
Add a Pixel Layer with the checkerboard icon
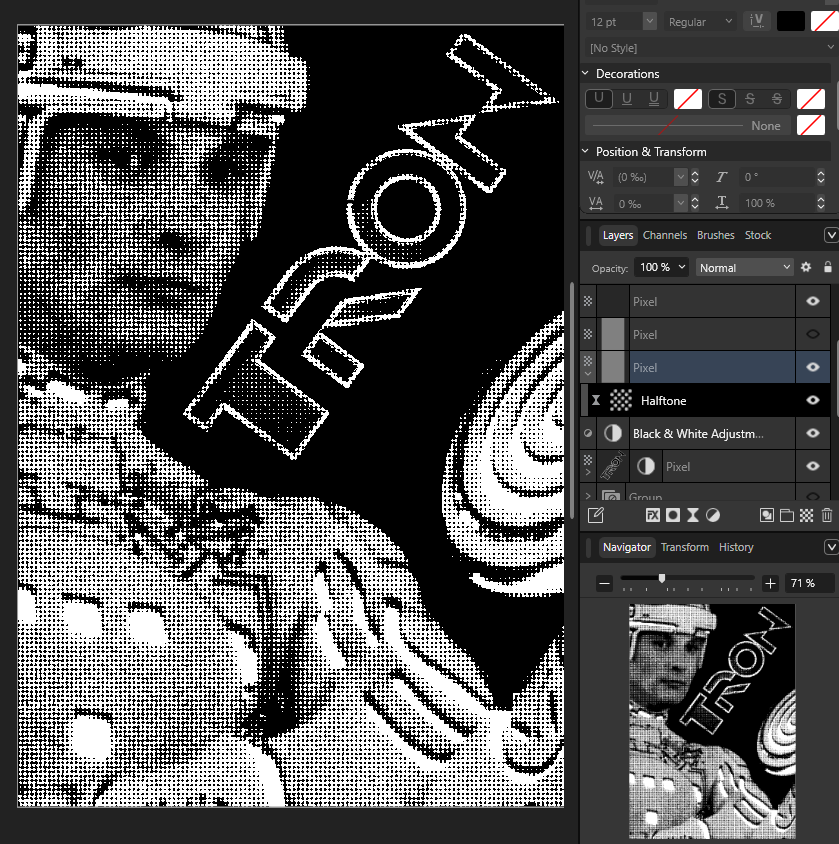(x=807, y=515)
